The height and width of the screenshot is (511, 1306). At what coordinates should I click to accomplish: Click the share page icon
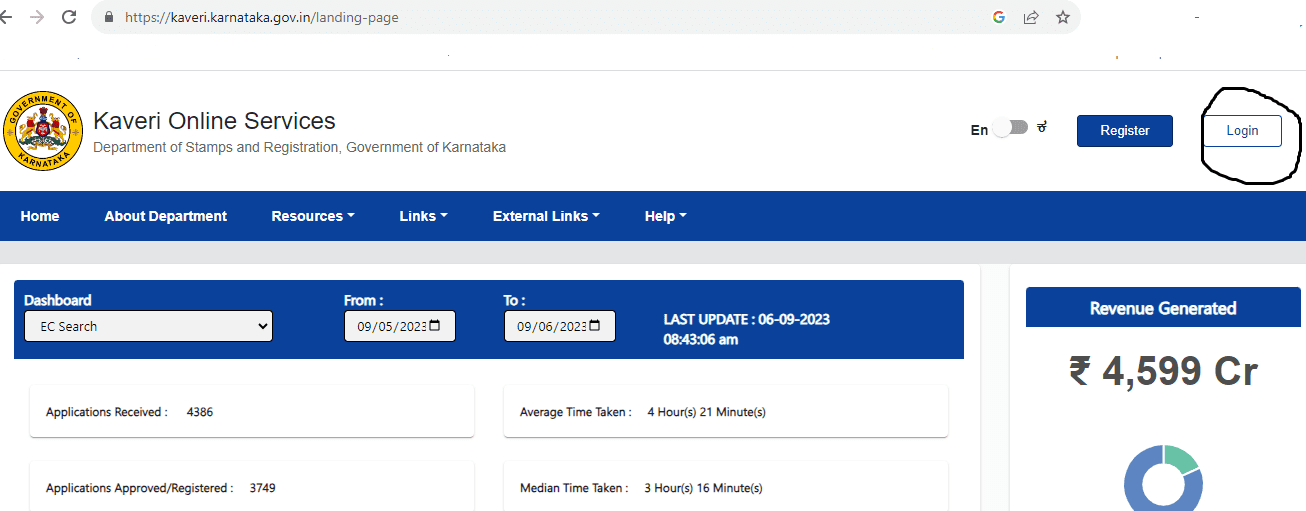pos(1030,17)
